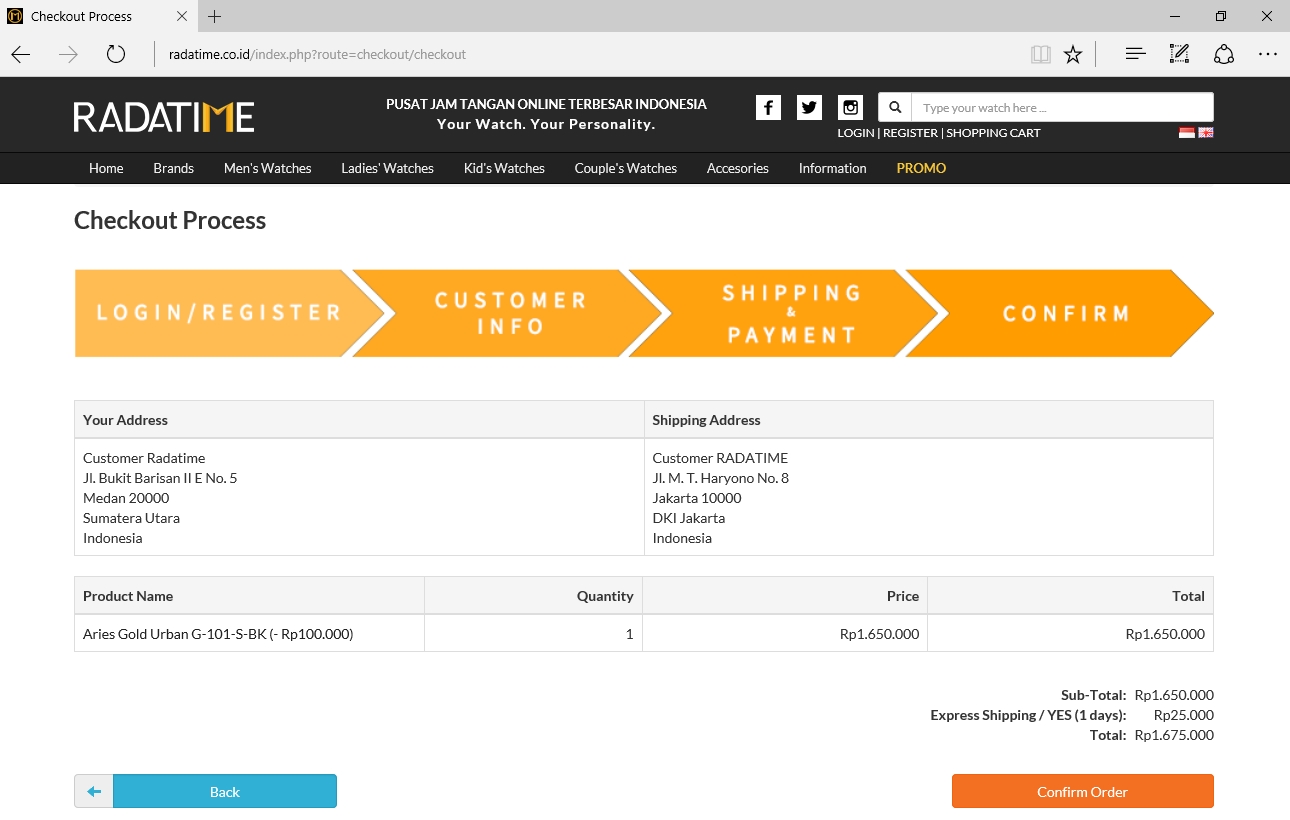Open Couple's Watches menu

[626, 168]
